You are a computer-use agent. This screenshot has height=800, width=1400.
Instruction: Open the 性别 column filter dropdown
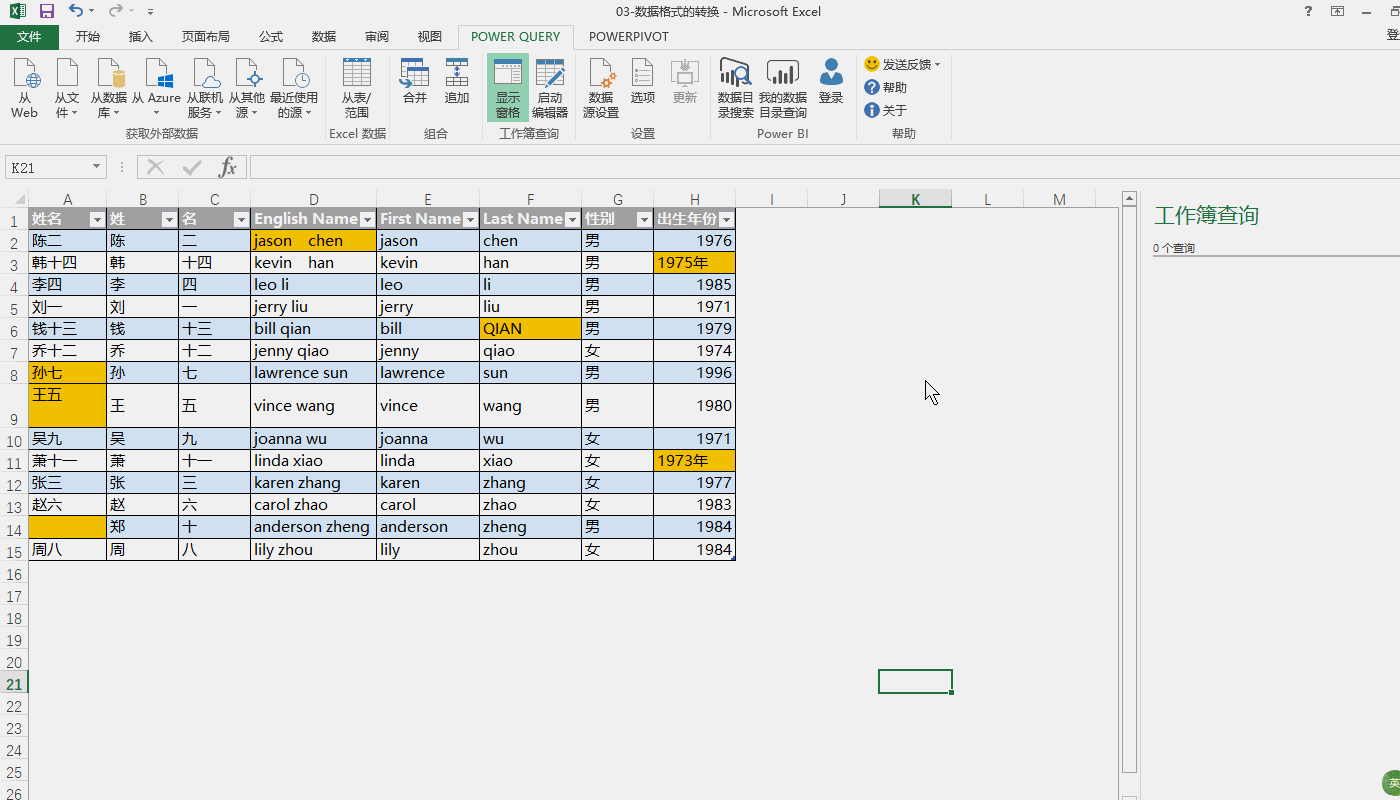[643, 219]
